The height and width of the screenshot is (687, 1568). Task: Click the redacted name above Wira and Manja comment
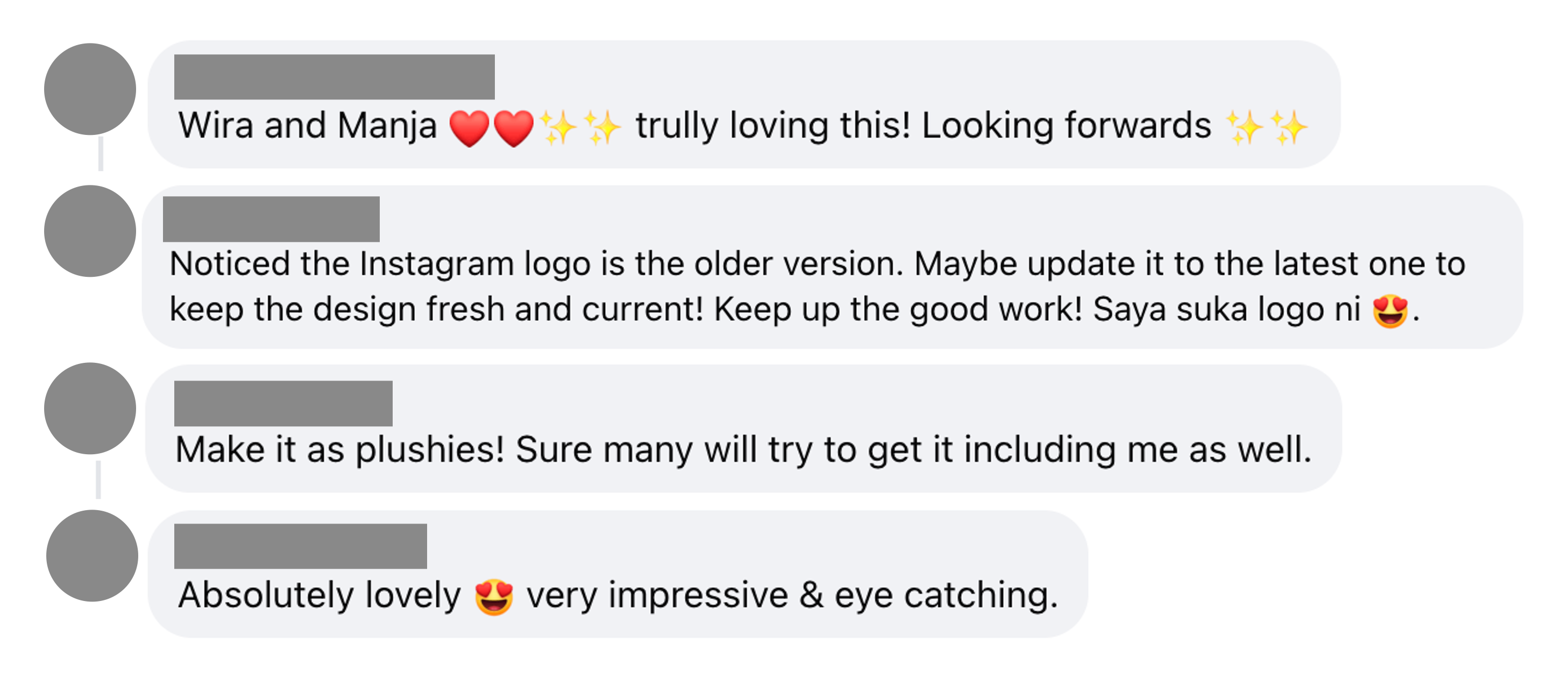(x=334, y=77)
